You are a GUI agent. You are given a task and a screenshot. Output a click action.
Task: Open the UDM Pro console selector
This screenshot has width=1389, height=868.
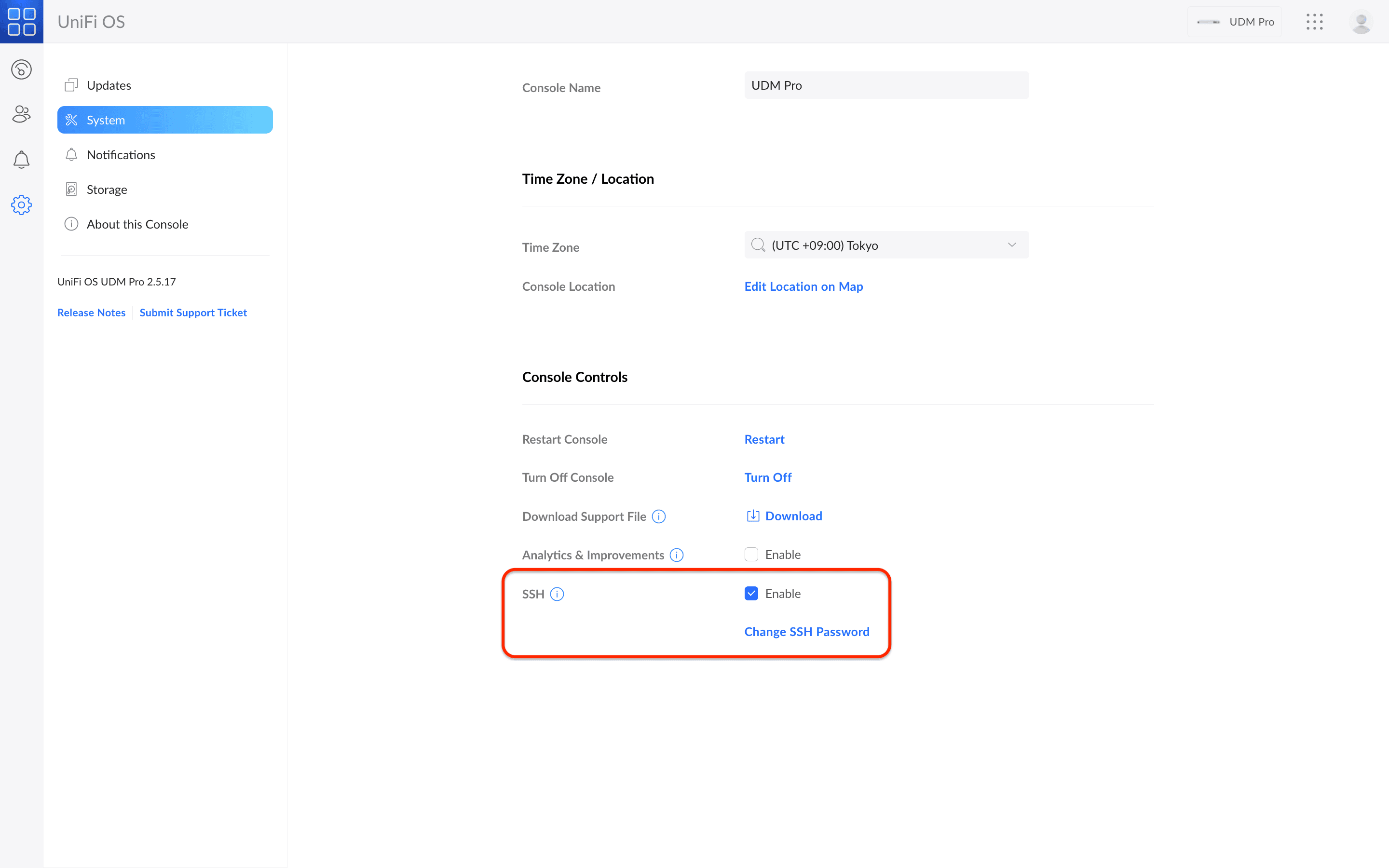1235,22
